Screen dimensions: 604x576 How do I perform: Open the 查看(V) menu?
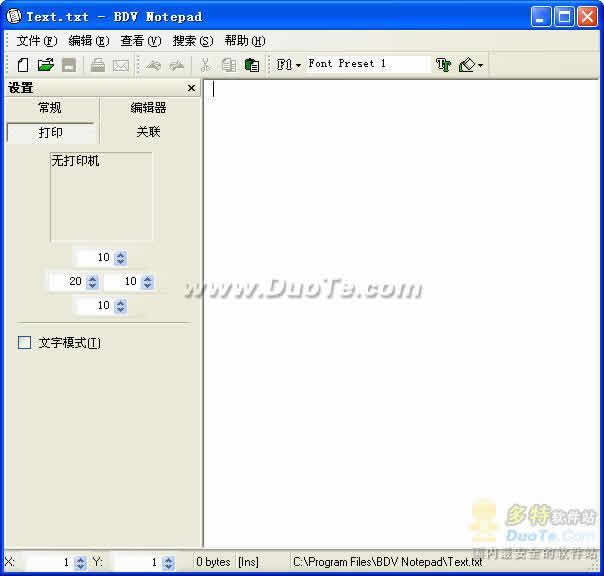[141, 40]
